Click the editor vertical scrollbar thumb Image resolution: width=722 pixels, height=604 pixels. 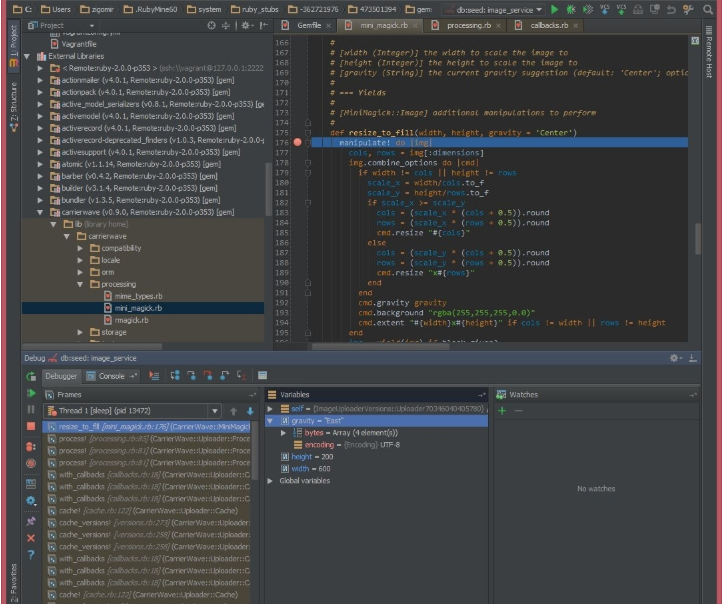[x=697, y=240]
